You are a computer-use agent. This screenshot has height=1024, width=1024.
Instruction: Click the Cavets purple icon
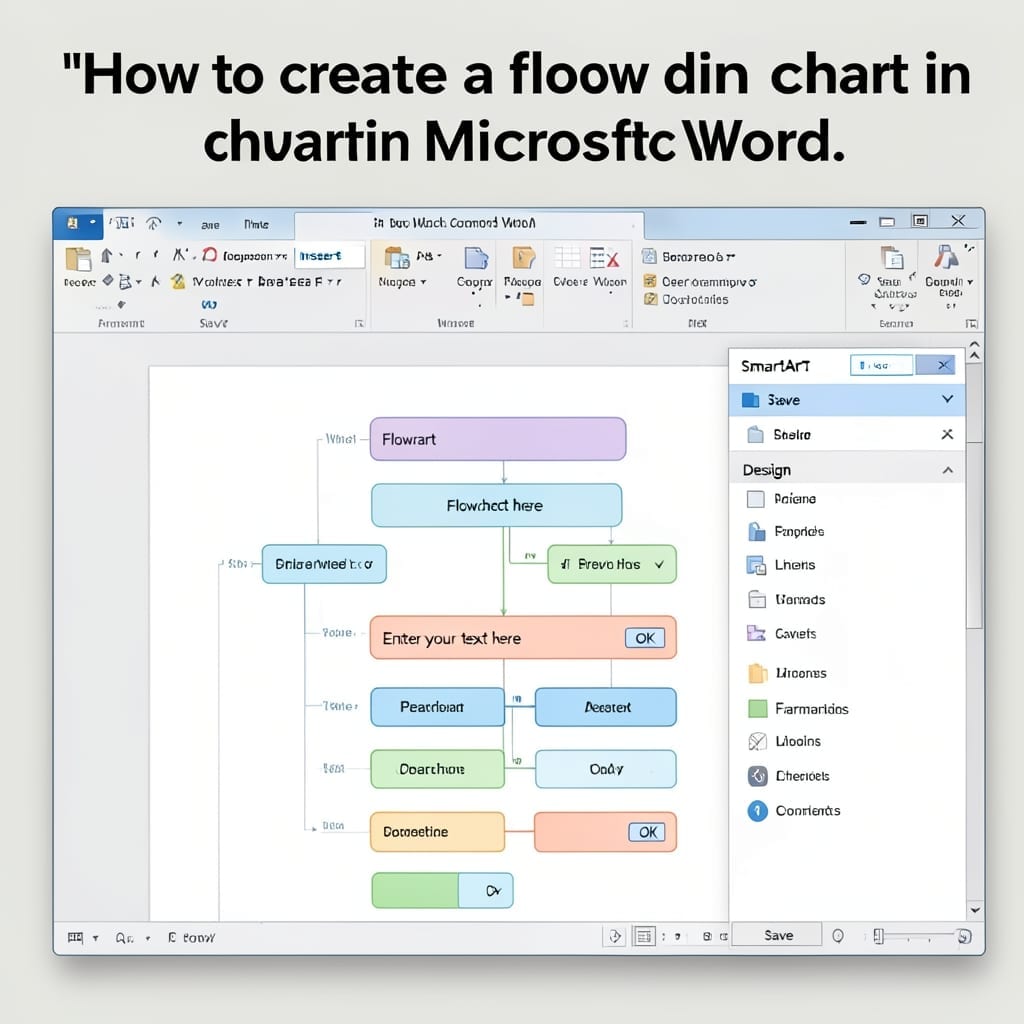pos(756,633)
